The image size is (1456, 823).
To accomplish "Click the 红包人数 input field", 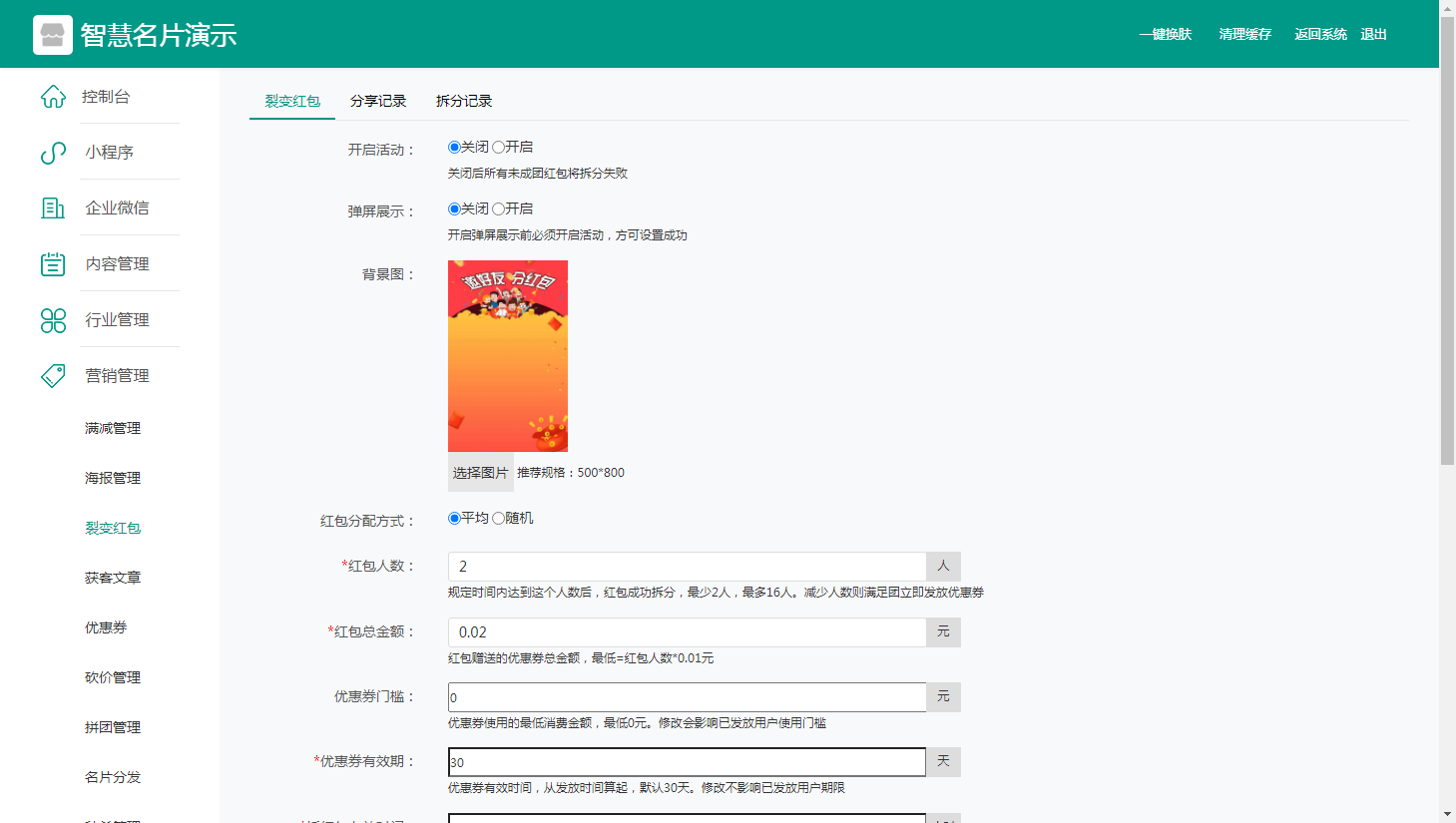I will tap(687, 567).
